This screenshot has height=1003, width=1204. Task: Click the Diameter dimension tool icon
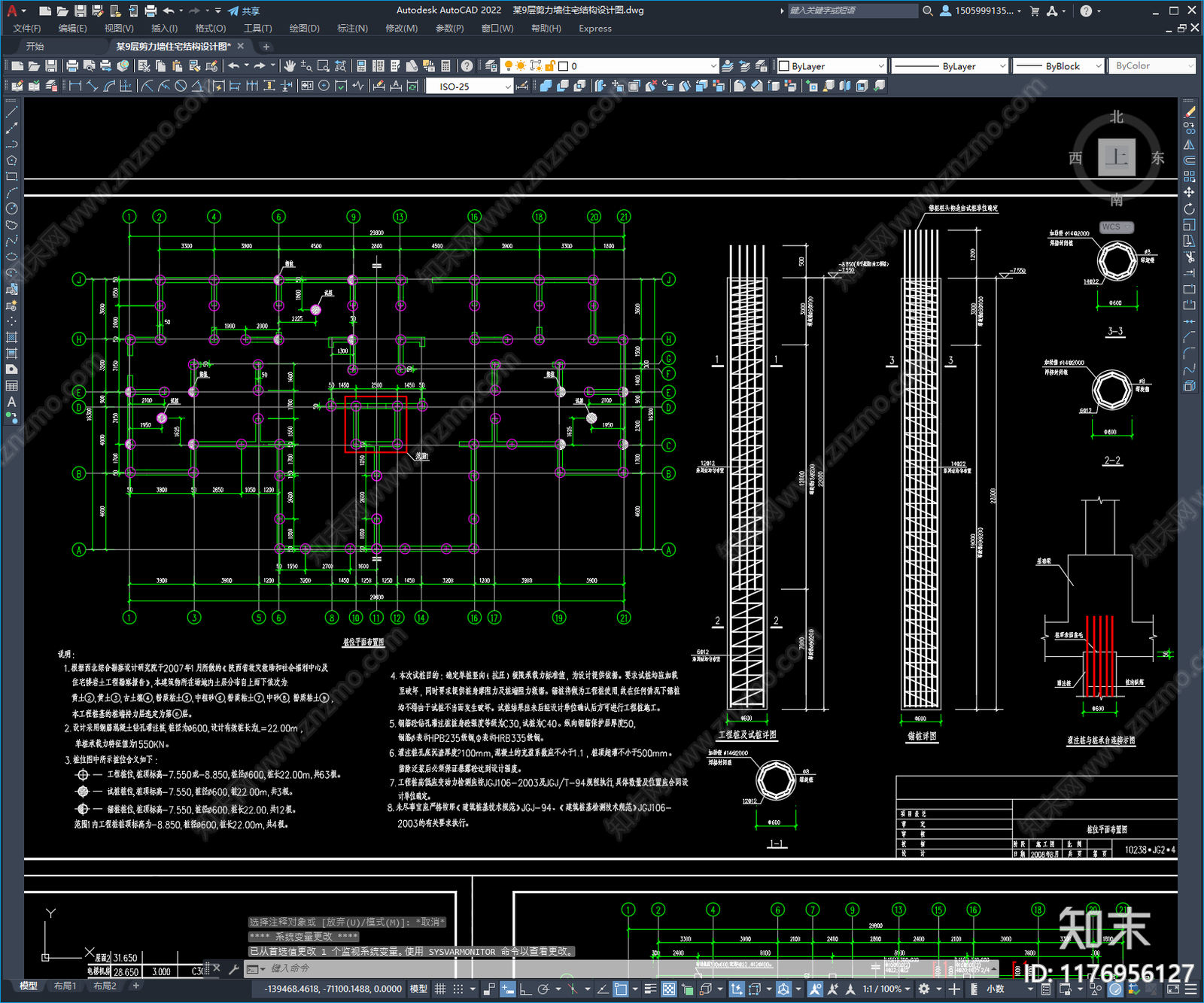[181, 87]
